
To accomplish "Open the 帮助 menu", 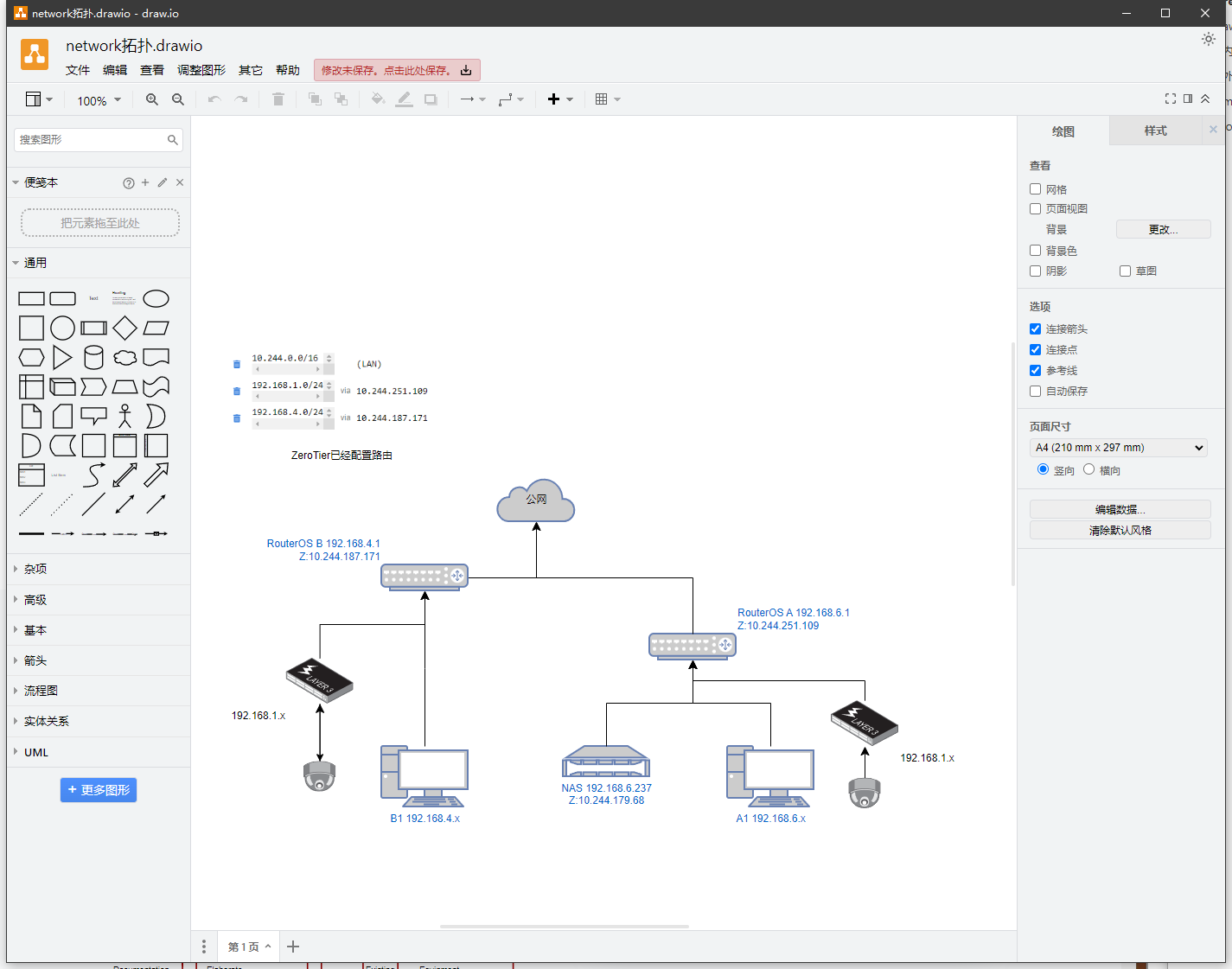I will (x=288, y=71).
